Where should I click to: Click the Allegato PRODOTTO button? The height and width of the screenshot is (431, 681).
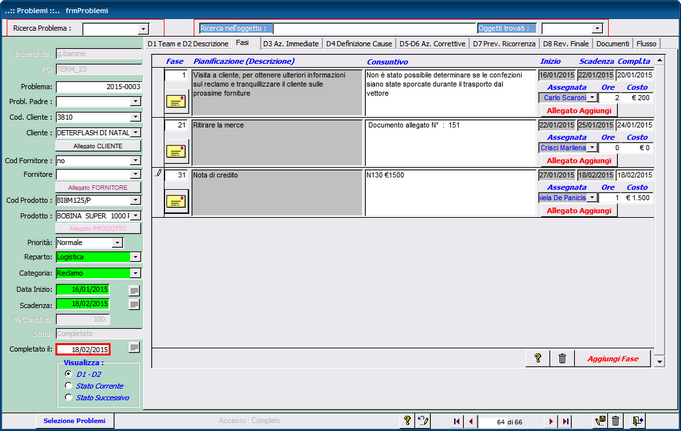click(x=98, y=229)
